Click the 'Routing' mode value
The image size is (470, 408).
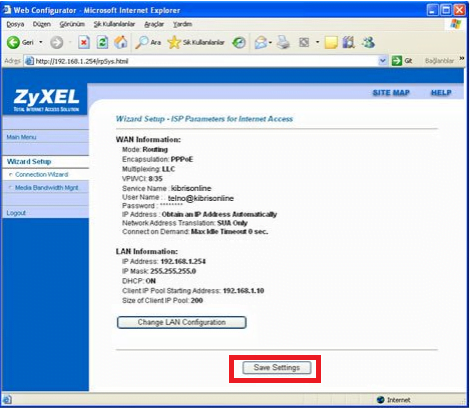click(155, 150)
